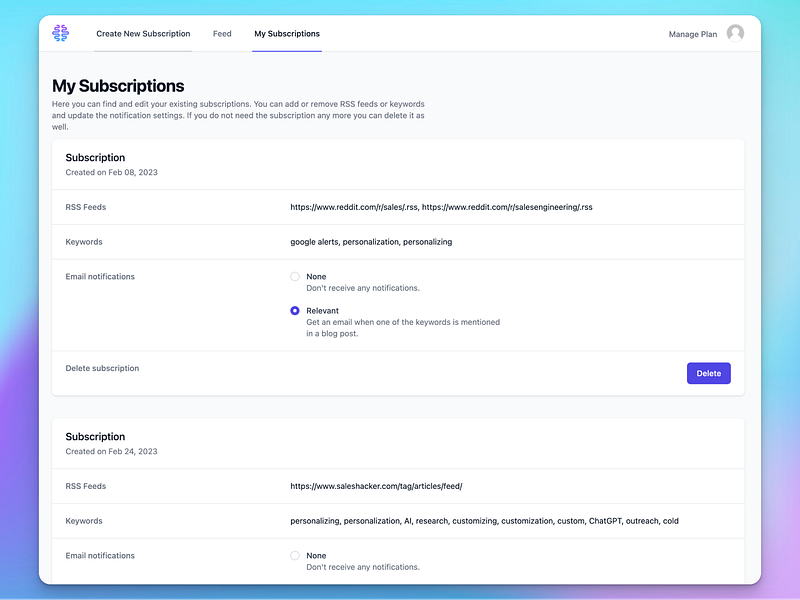Open the Create New Subscription tab
The height and width of the screenshot is (600, 800).
point(143,34)
